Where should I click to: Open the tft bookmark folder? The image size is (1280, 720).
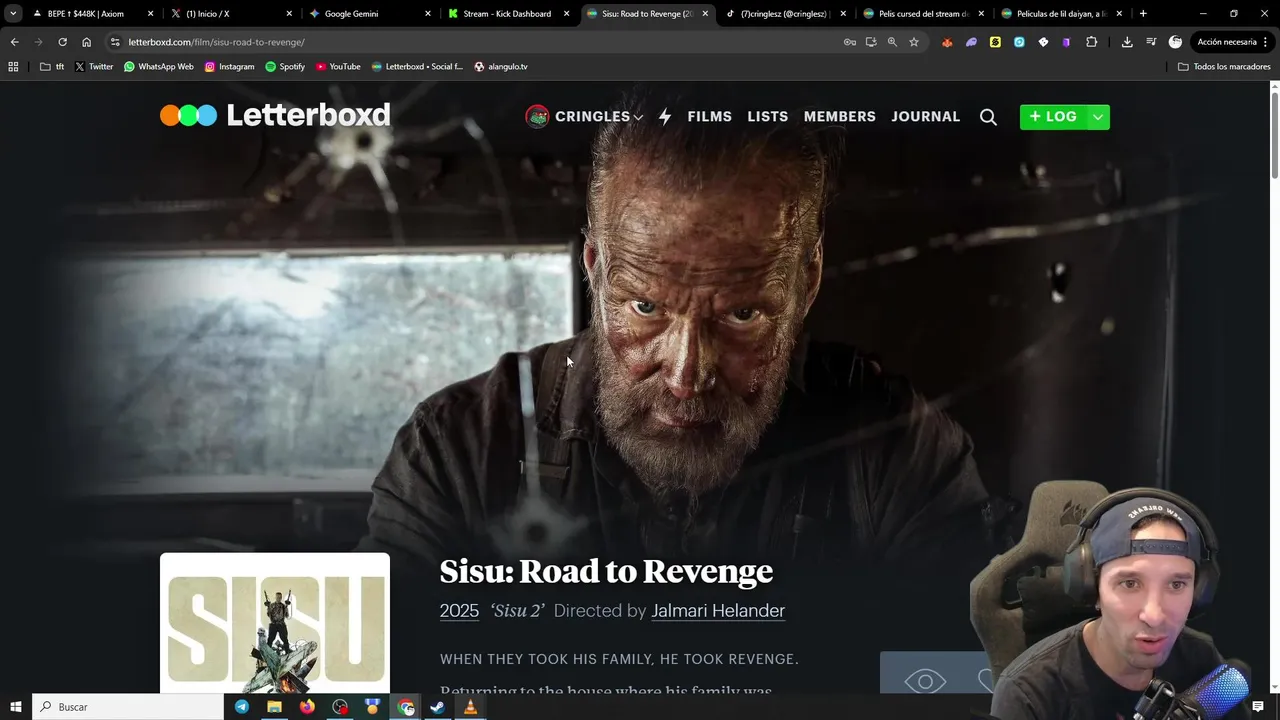click(x=52, y=67)
